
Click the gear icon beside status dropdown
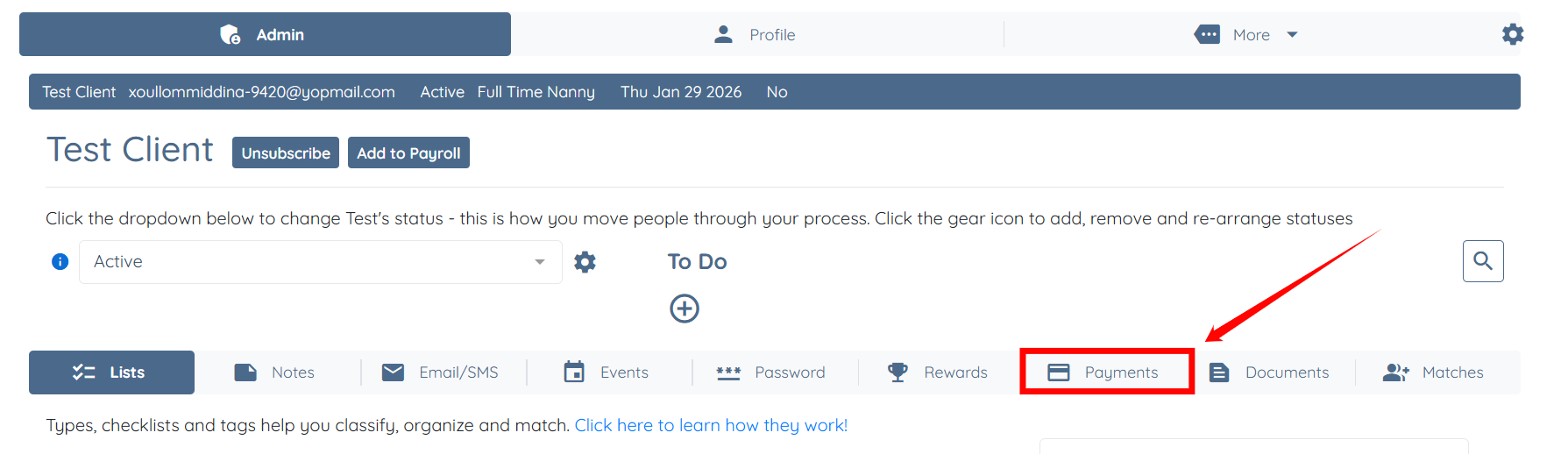pyautogui.click(x=585, y=262)
